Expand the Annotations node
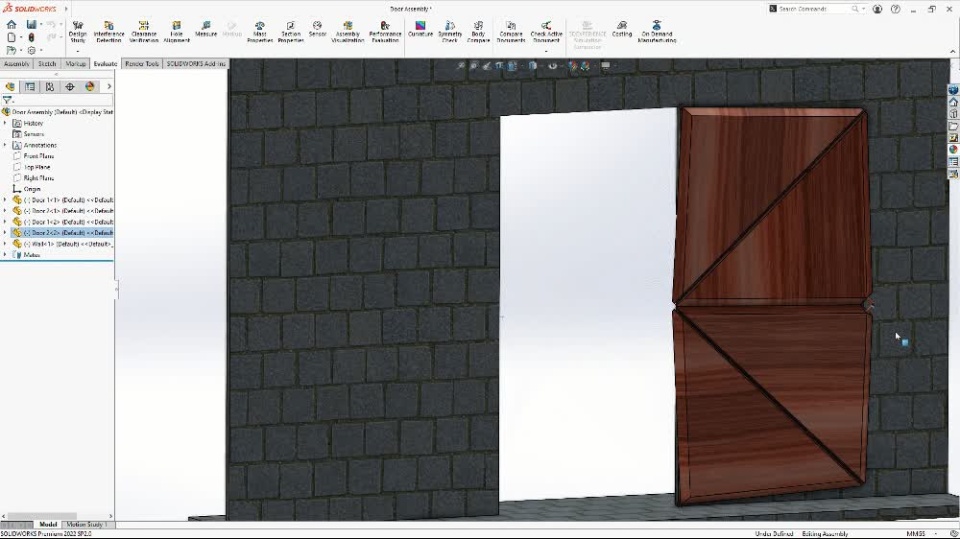Image resolution: width=960 pixels, height=539 pixels. [6, 145]
